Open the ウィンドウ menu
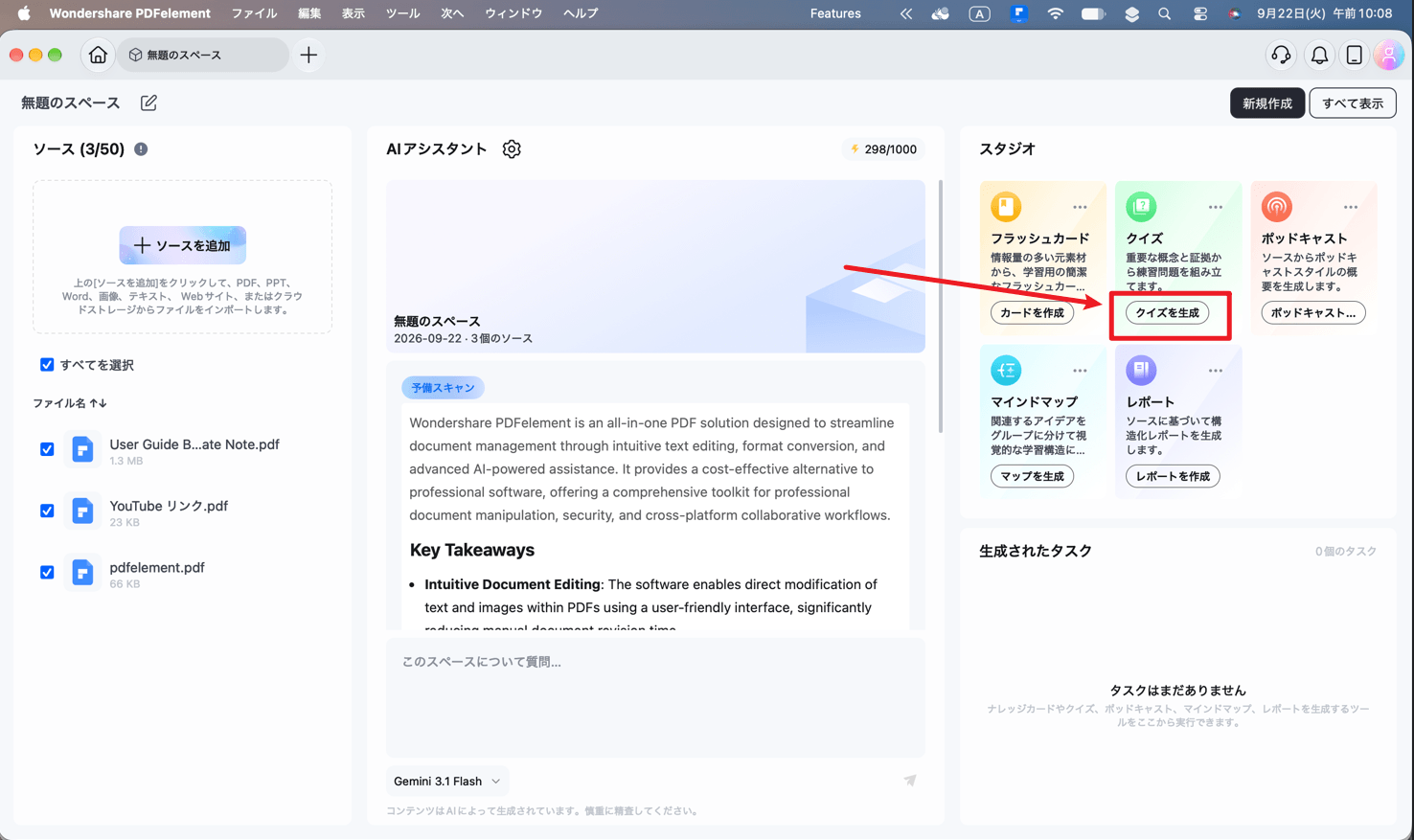 point(513,13)
